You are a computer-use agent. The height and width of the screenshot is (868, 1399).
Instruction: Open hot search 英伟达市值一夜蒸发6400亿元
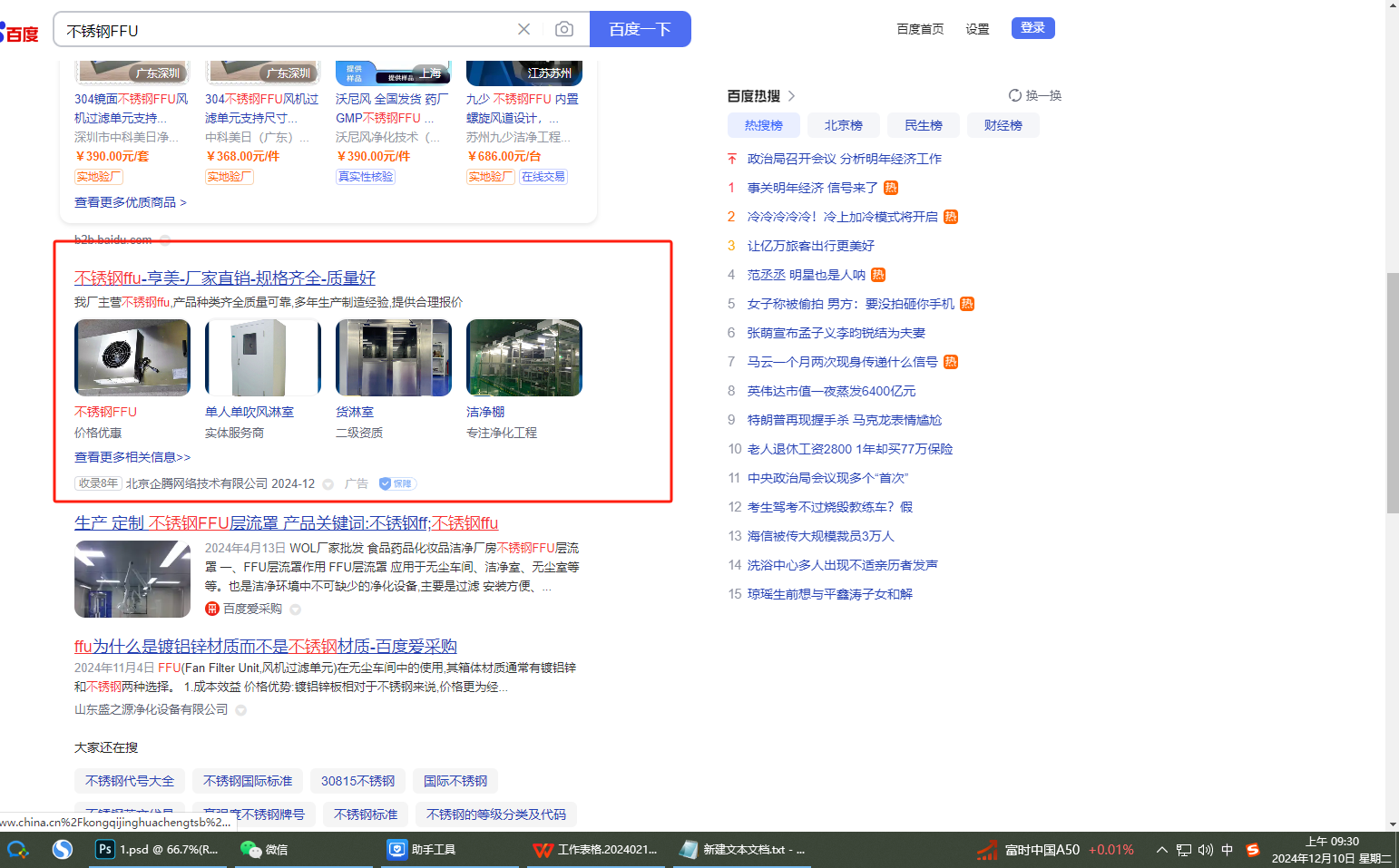pos(832,391)
